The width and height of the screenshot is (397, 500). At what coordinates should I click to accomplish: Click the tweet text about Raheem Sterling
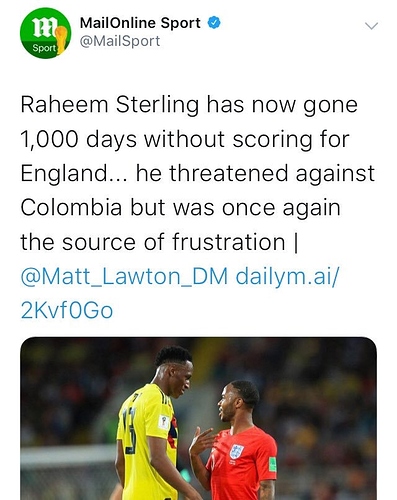198,173
